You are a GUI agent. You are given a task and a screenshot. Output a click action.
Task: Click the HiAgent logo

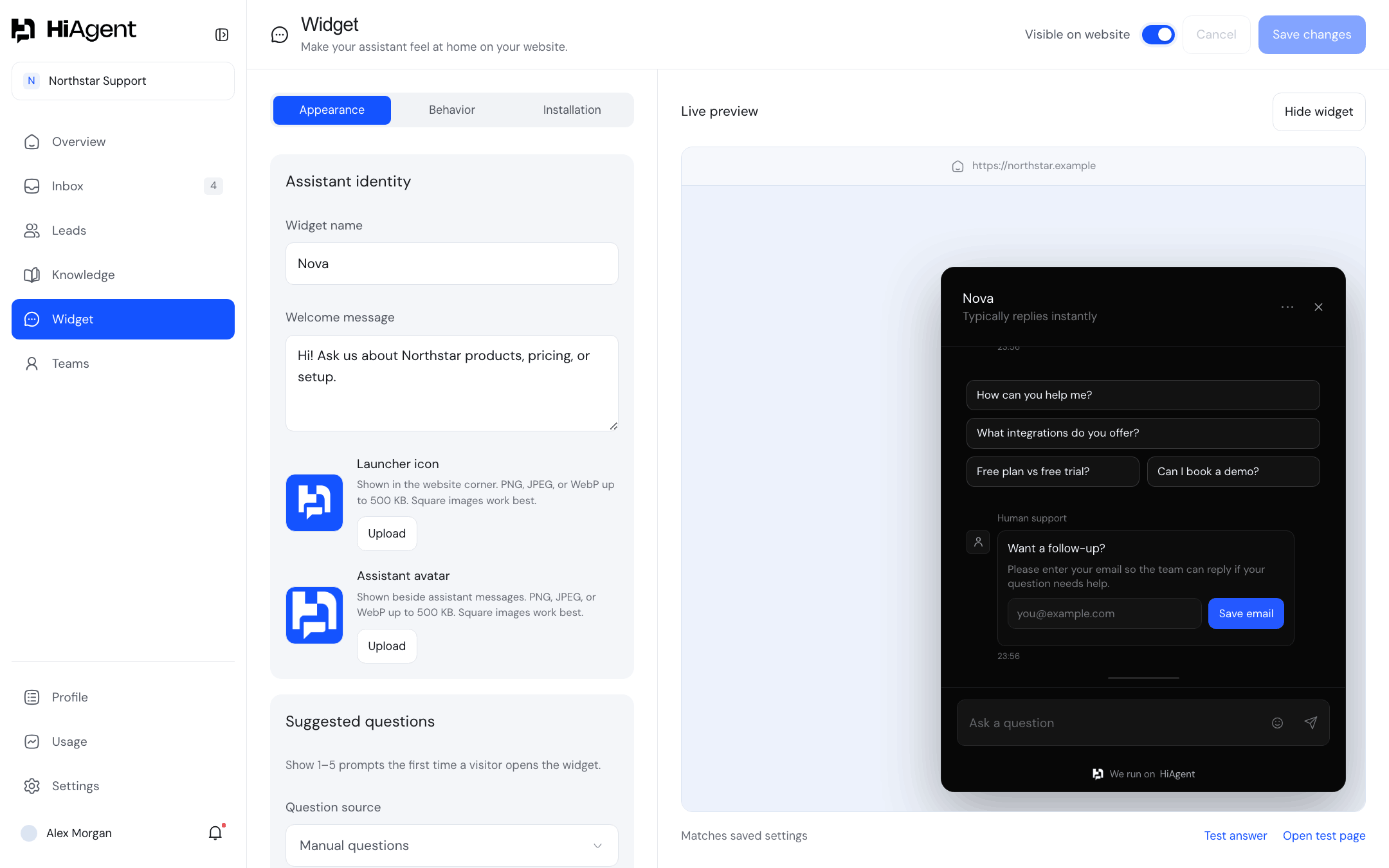click(x=74, y=30)
